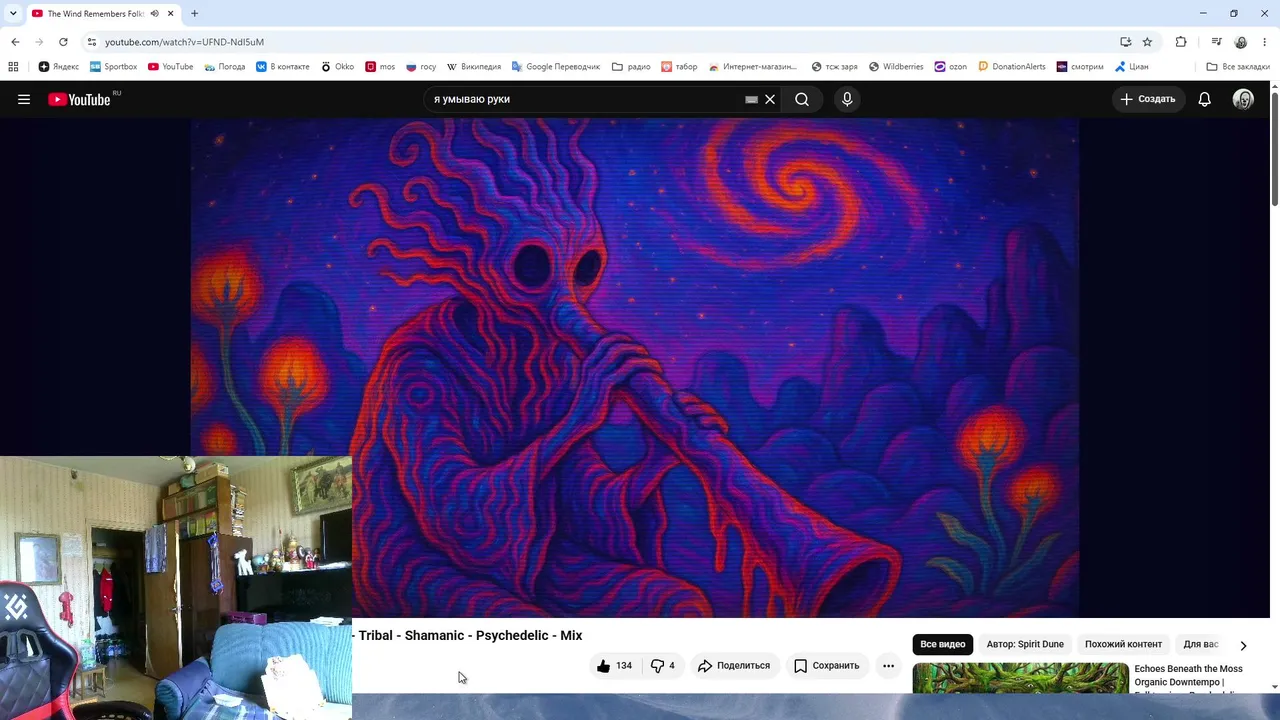This screenshot has height=720, width=1280.
Task: Open a new browser tab
Action: coord(194,14)
